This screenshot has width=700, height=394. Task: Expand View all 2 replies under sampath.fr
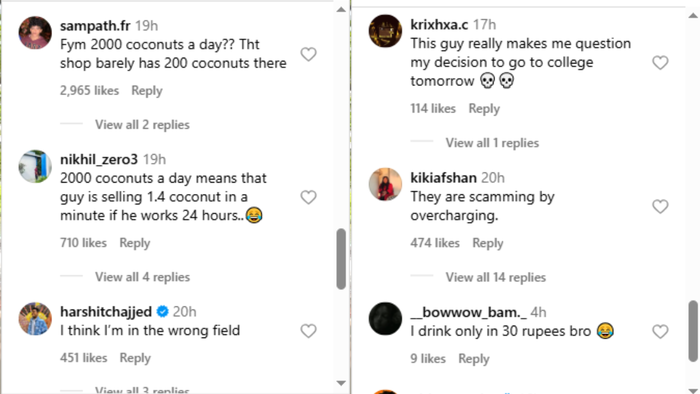pyautogui.click(x=142, y=124)
